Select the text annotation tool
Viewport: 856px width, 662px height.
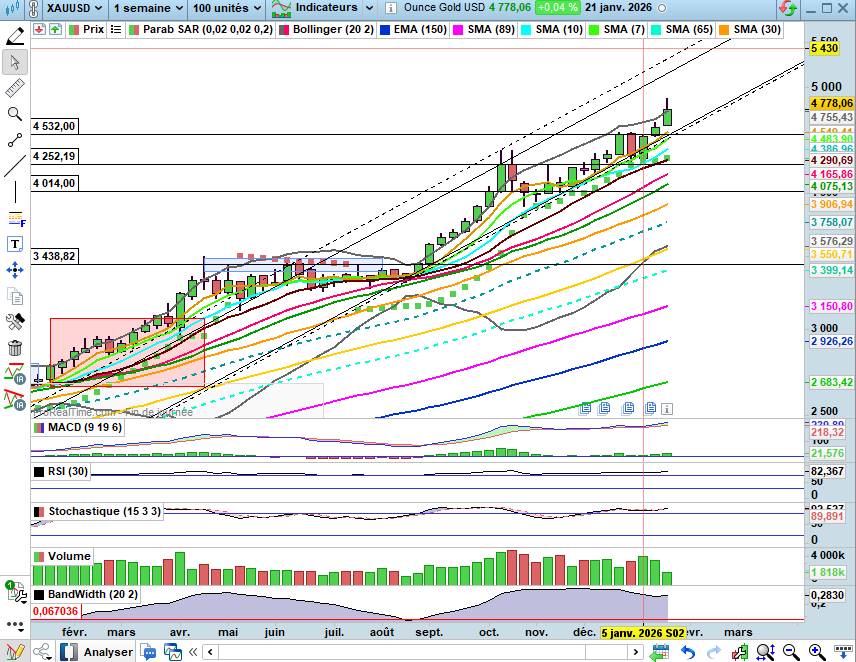[15, 244]
